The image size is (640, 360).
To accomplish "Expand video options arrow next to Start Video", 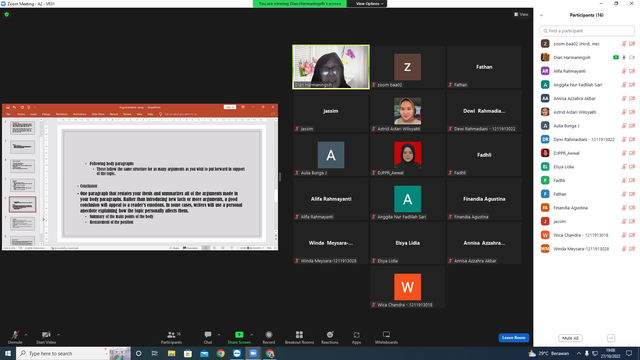I will [x=58, y=335].
